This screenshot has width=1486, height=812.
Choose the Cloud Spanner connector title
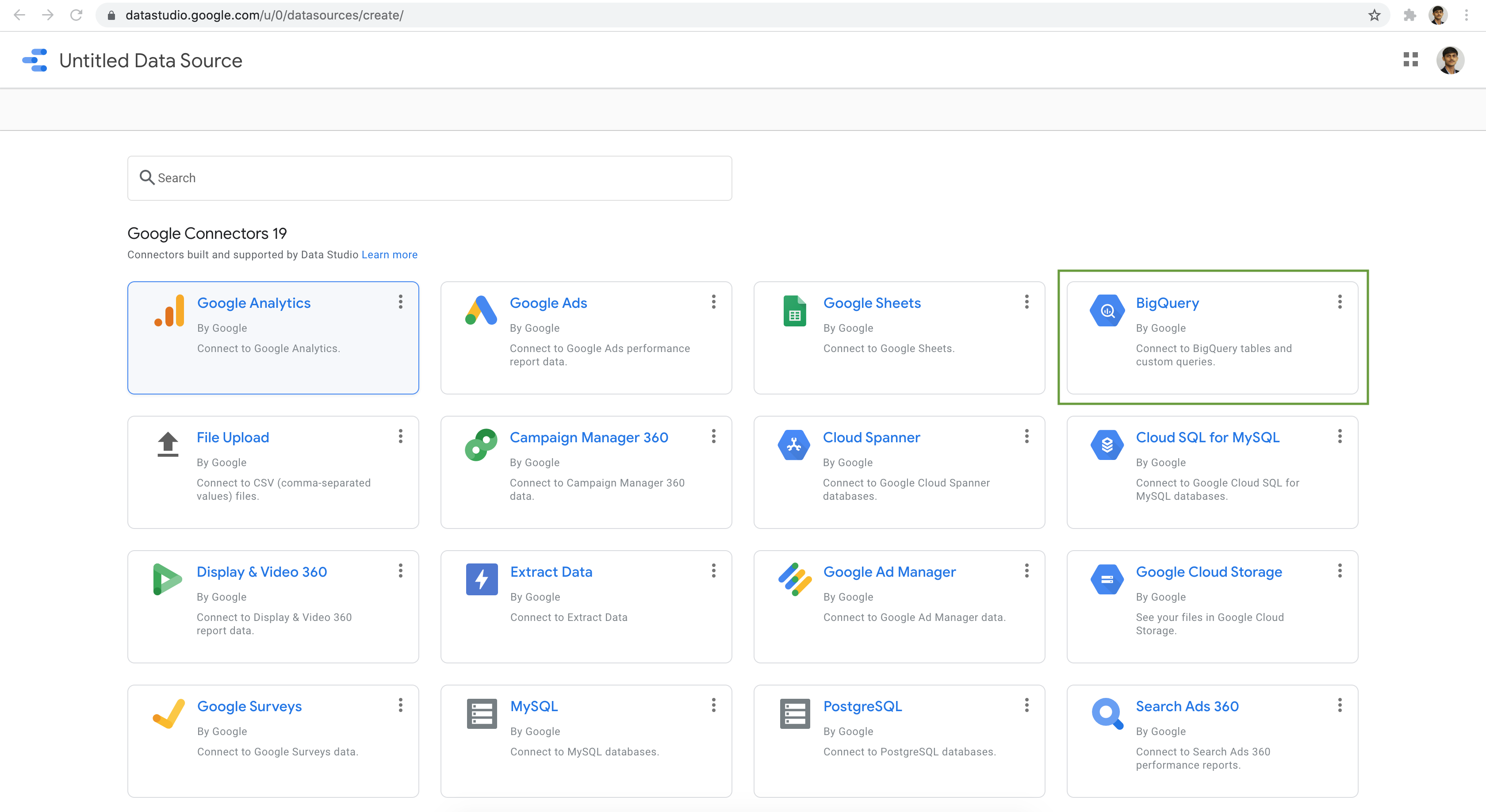coord(871,437)
